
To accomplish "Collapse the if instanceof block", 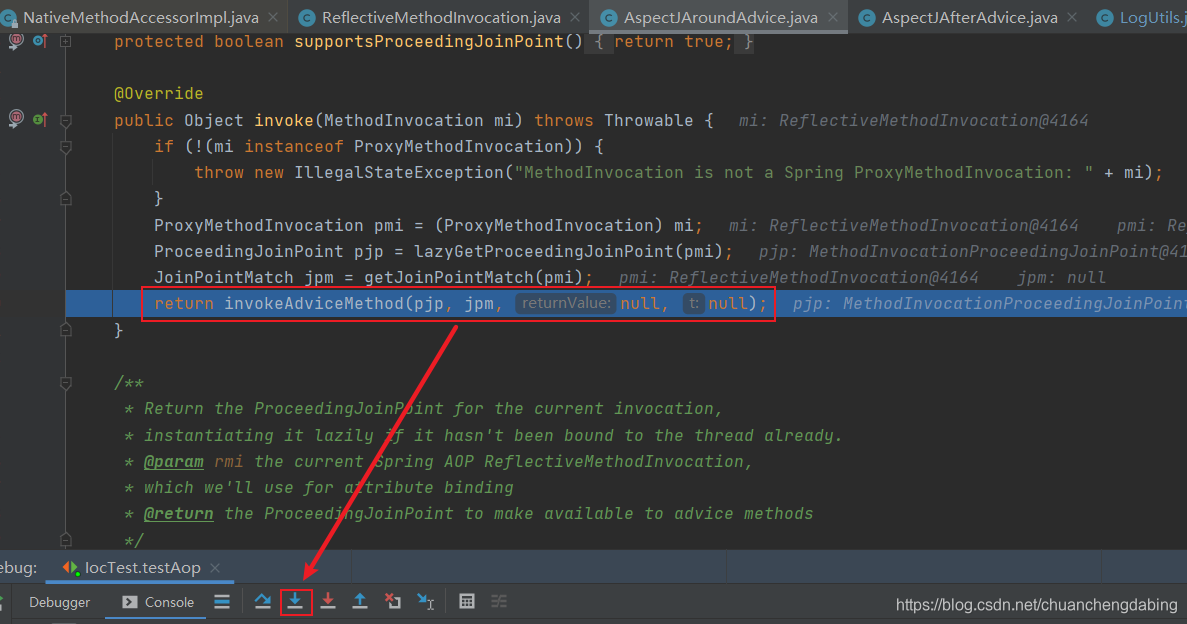I will coord(66,147).
